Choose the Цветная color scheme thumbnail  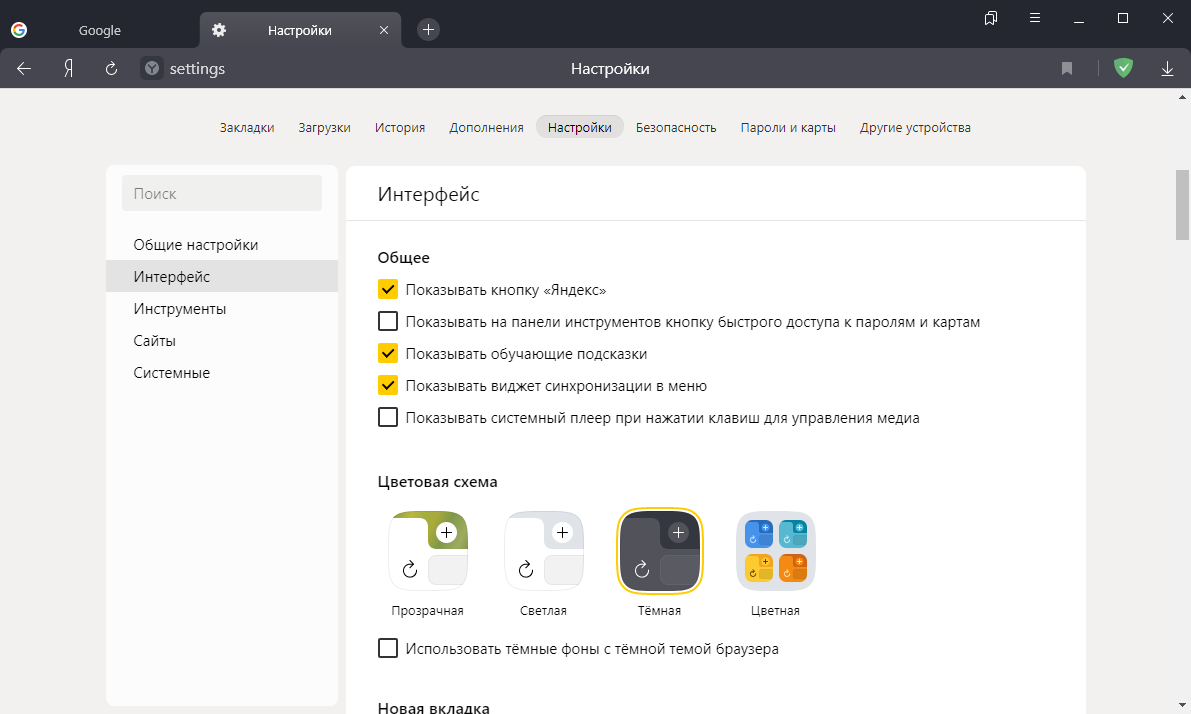(775, 551)
